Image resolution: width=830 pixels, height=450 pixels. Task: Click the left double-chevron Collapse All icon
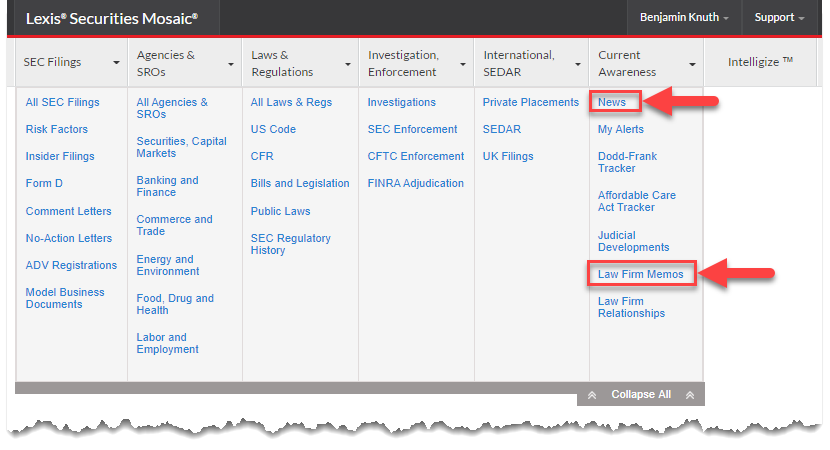pos(592,395)
